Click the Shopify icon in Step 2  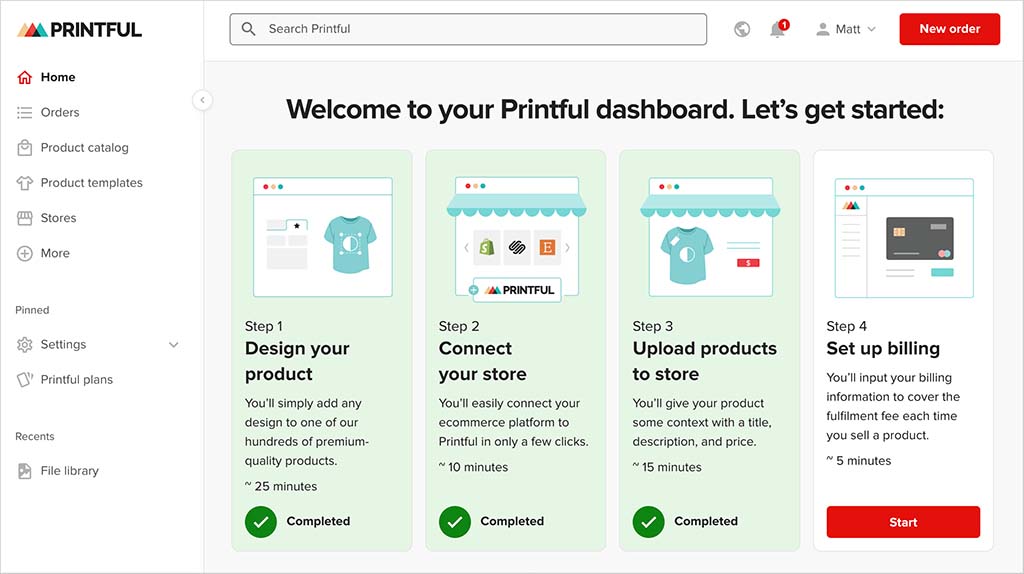487,247
